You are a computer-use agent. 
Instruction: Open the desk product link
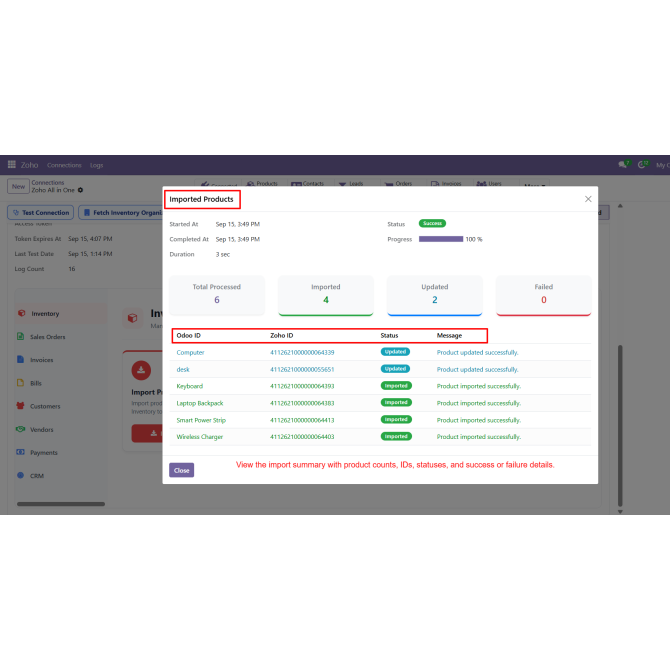click(x=183, y=369)
